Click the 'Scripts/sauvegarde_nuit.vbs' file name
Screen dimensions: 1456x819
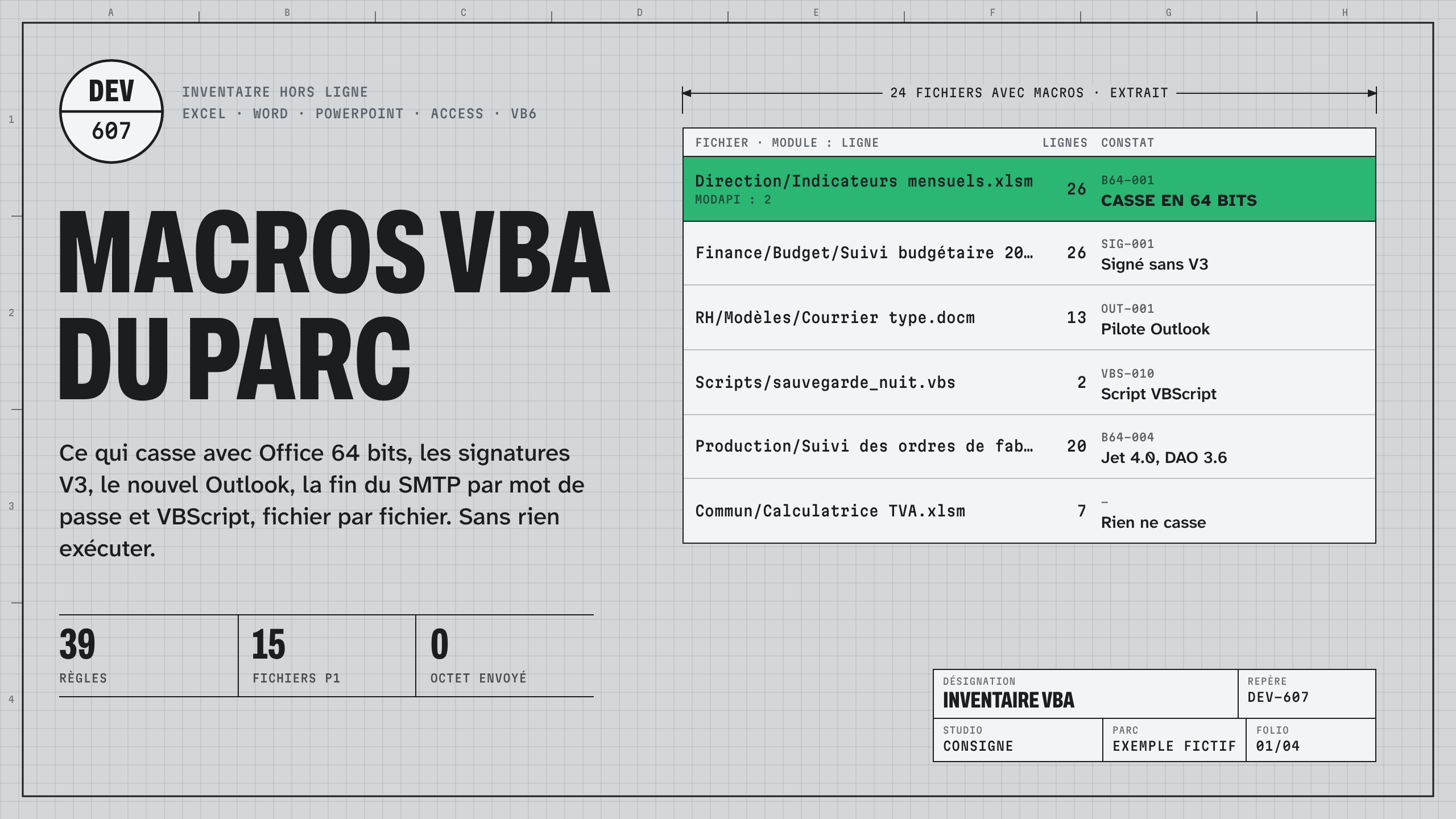(x=825, y=383)
